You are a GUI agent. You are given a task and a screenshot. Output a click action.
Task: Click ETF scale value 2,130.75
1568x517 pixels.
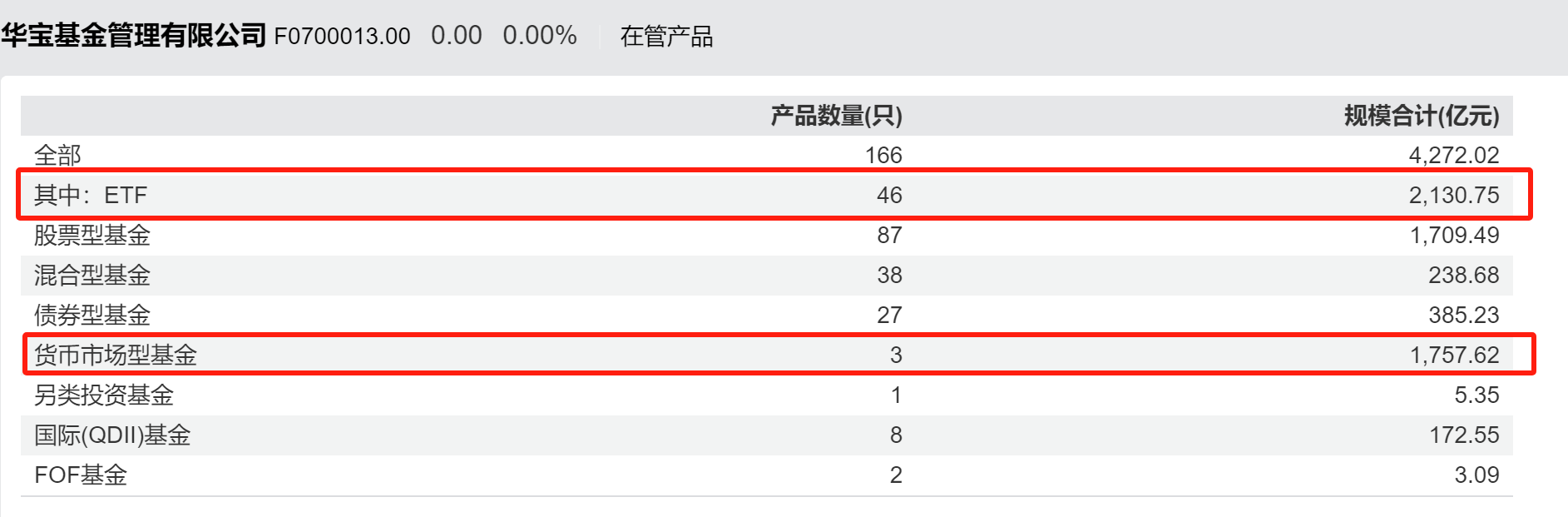tap(1453, 196)
